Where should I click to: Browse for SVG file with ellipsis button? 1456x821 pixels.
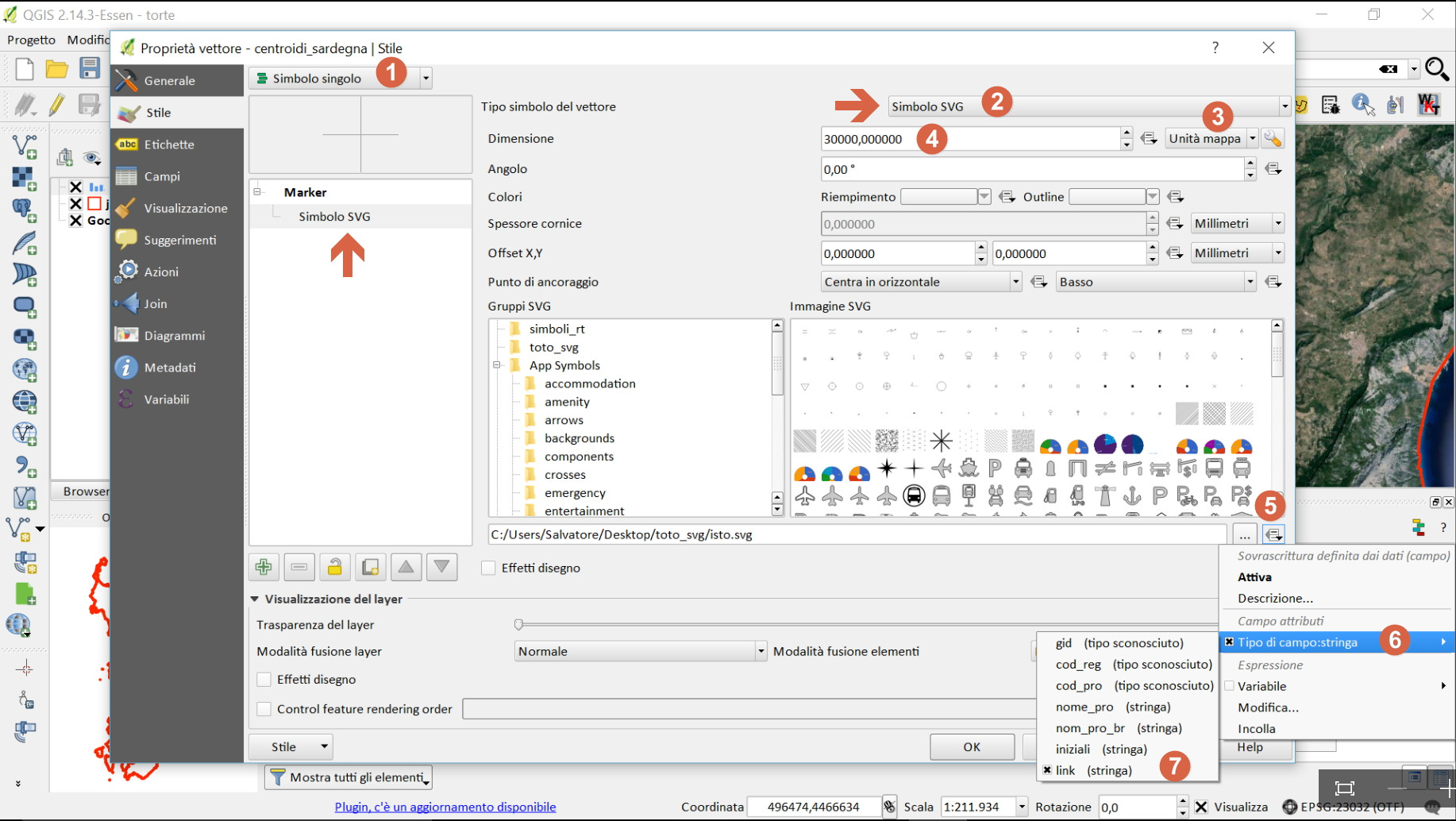(1244, 535)
